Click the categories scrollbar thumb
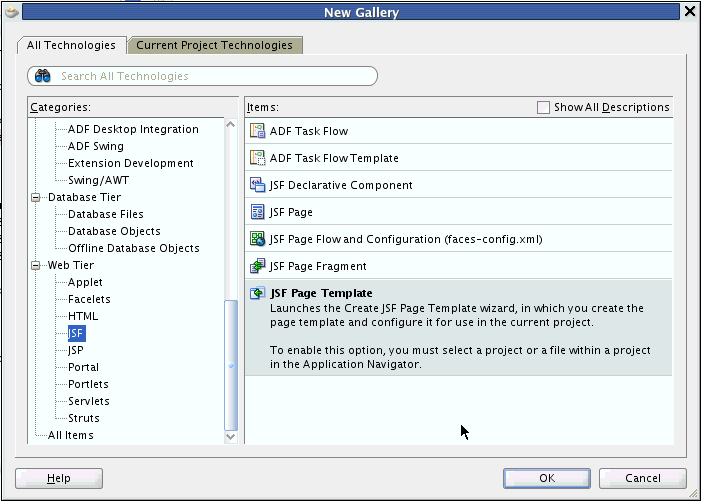The image size is (701, 501). [231, 365]
